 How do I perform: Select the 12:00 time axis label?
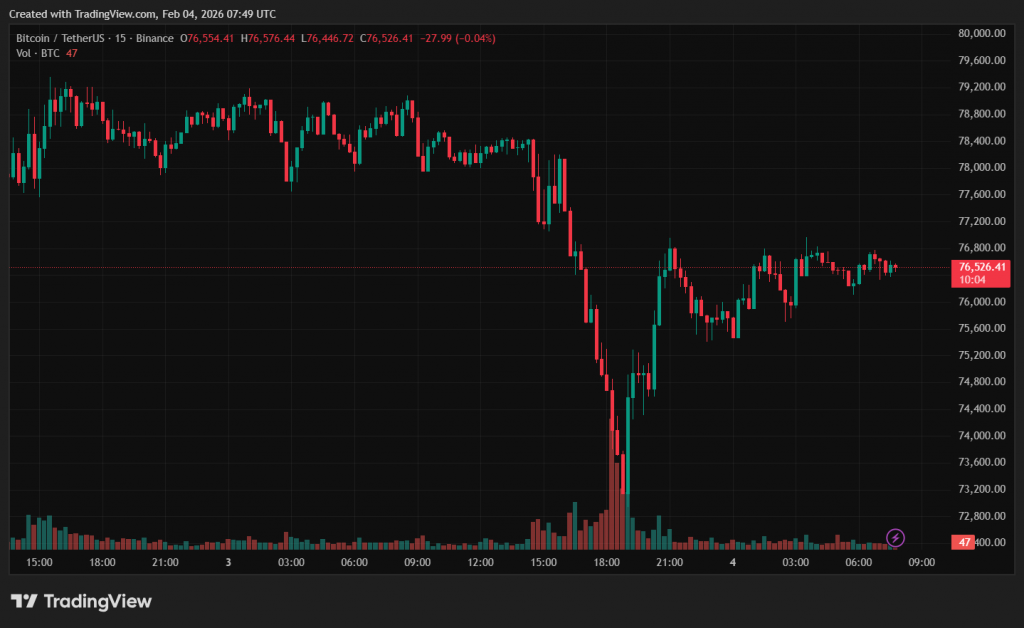point(480,563)
